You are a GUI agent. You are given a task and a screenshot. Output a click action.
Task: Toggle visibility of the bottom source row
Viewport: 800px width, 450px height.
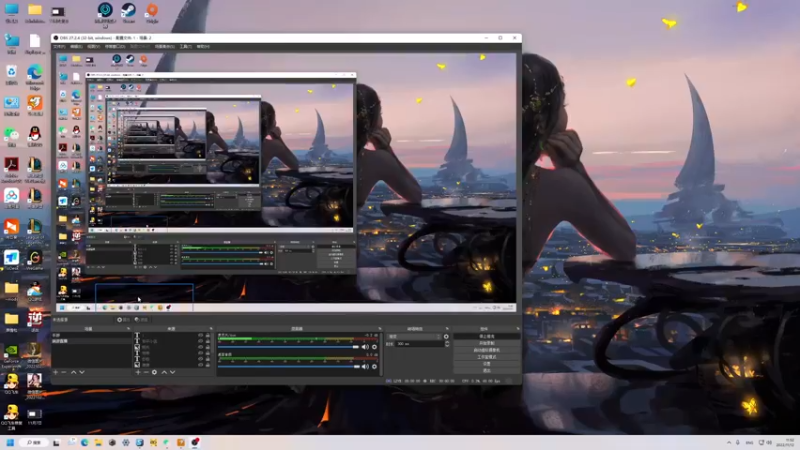click(201, 365)
